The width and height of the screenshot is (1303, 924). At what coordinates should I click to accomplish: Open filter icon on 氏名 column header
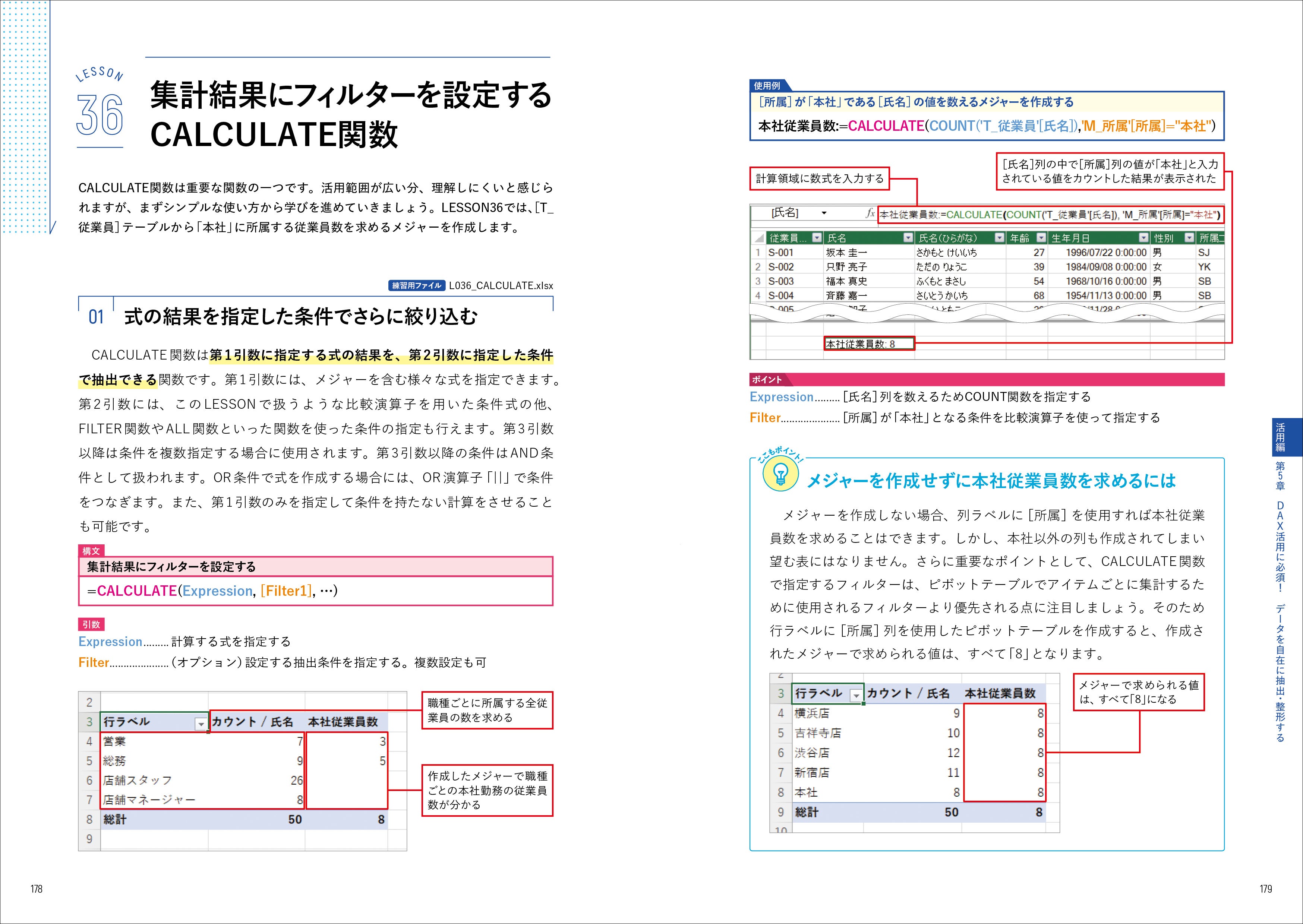tap(908, 237)
